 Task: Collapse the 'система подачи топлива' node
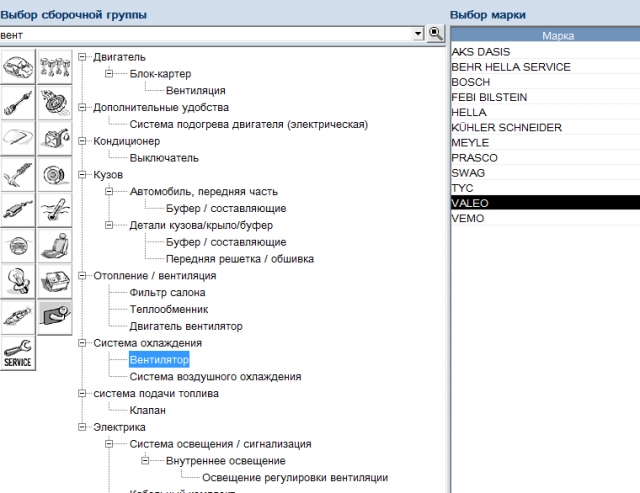tap(82, 393)
